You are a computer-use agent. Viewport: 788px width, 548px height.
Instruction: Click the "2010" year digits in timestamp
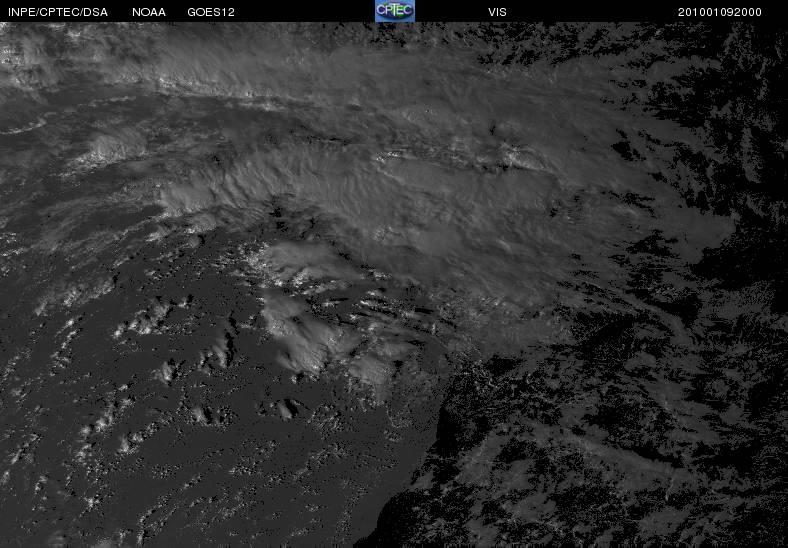tap(692, 12)
